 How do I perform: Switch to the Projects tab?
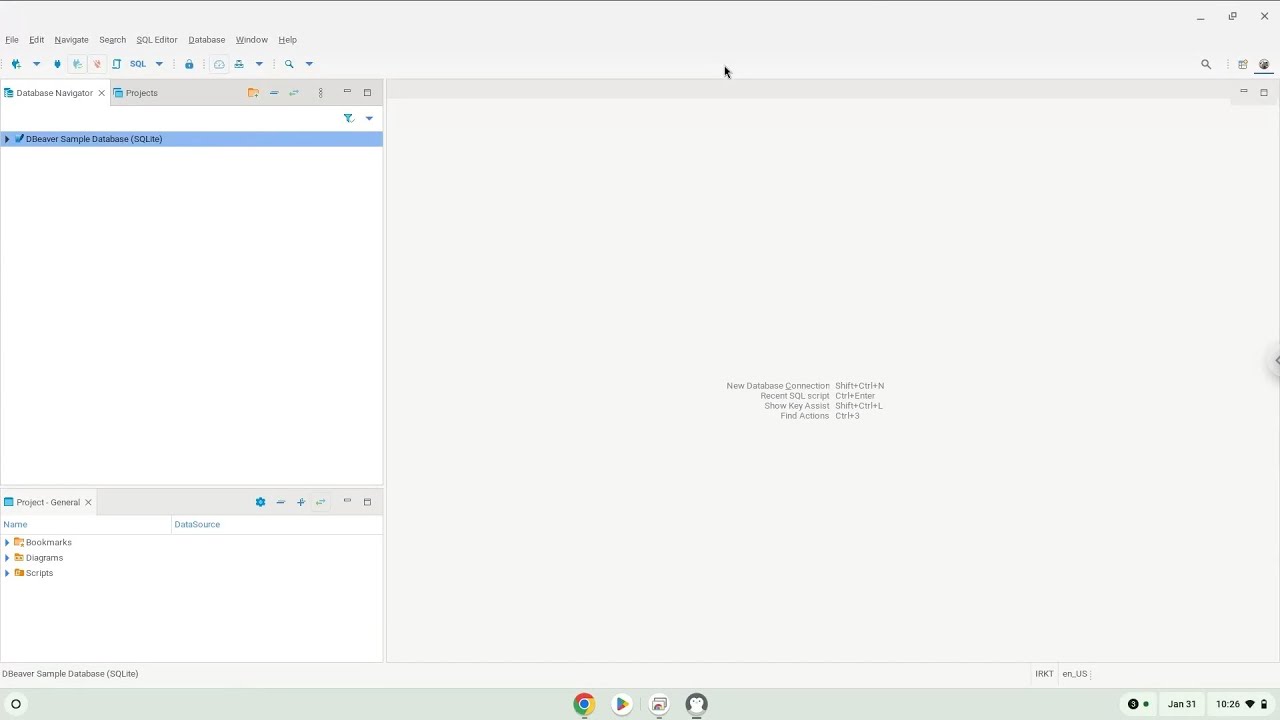tap(135, 93)
